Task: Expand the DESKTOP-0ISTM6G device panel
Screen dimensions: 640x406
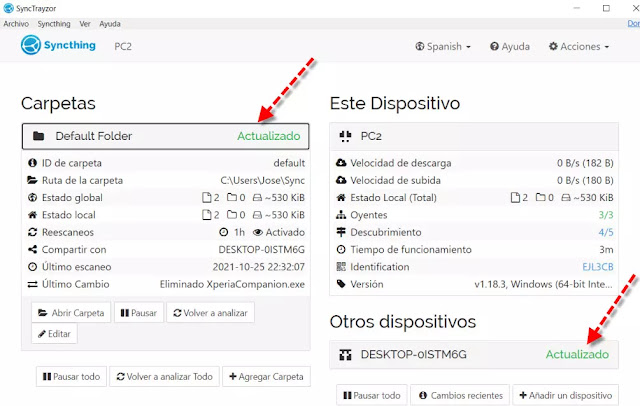Action: click(474, 355)
